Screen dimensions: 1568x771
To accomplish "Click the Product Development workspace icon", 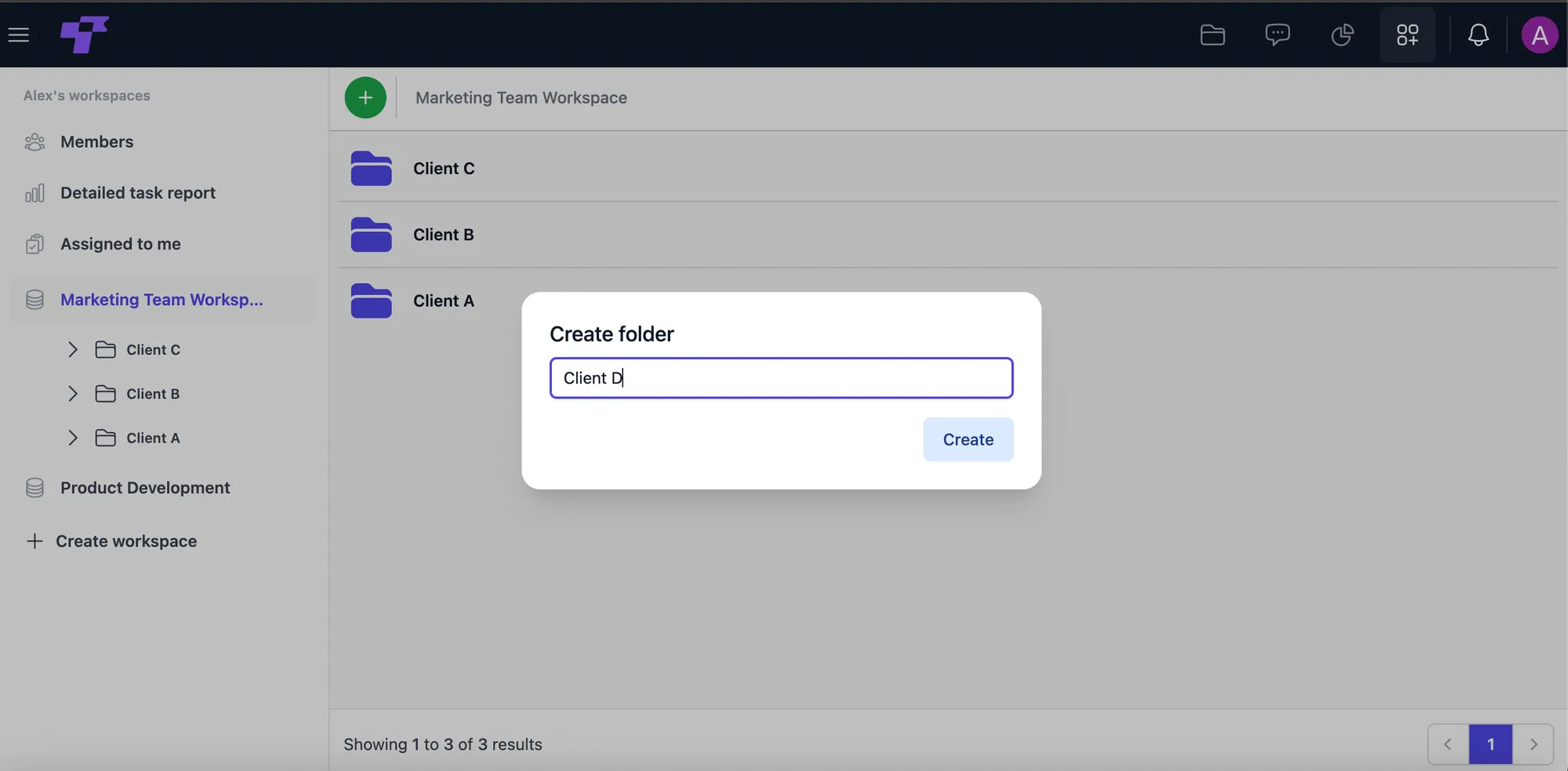I will click(x=34, y=488).
